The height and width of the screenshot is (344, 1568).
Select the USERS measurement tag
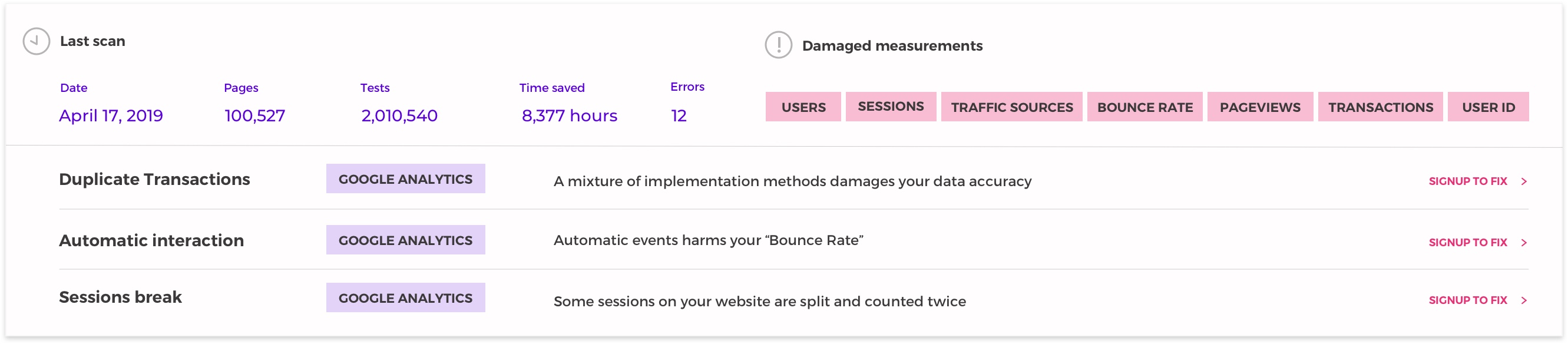(x=803, y=107)
